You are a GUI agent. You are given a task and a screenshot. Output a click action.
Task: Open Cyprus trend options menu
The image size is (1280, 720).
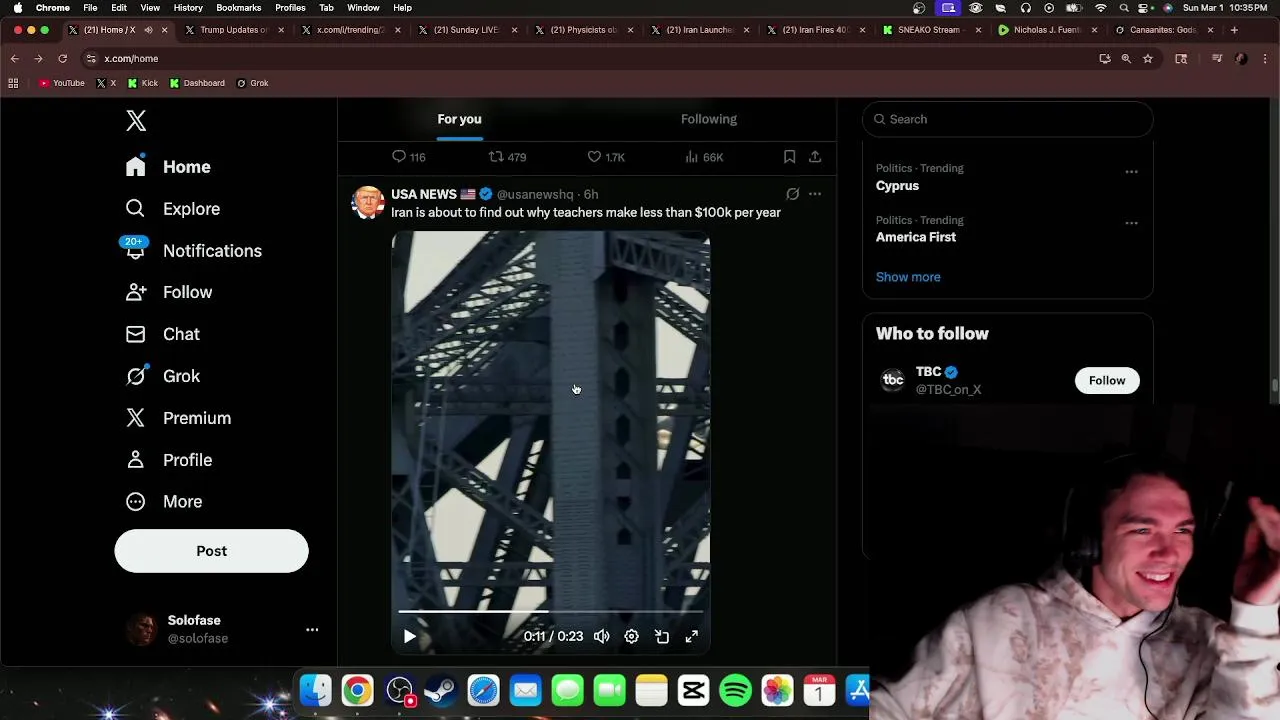[x=1131, y=172]
